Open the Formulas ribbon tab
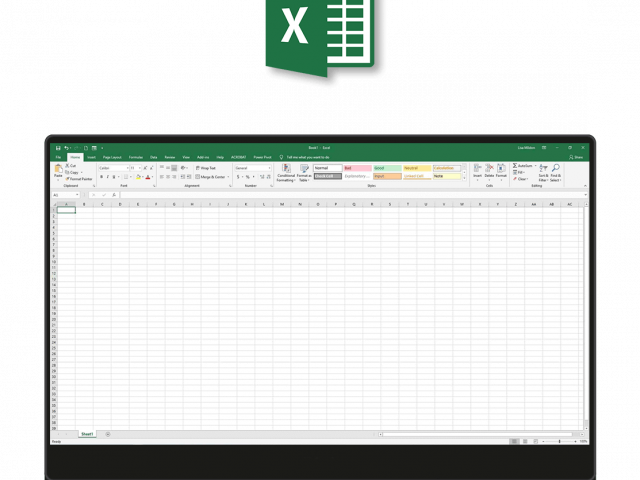The width and height of the screenshot is (640, 480). [136, 157]
